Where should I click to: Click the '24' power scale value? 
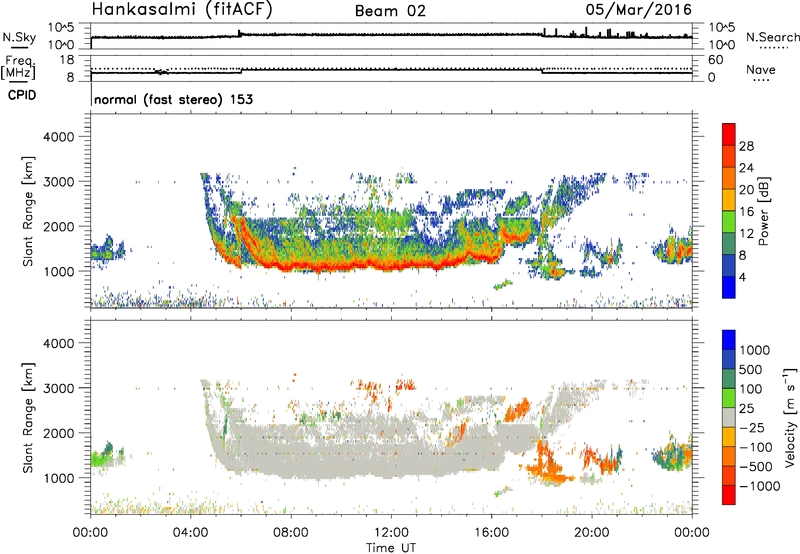746,168
